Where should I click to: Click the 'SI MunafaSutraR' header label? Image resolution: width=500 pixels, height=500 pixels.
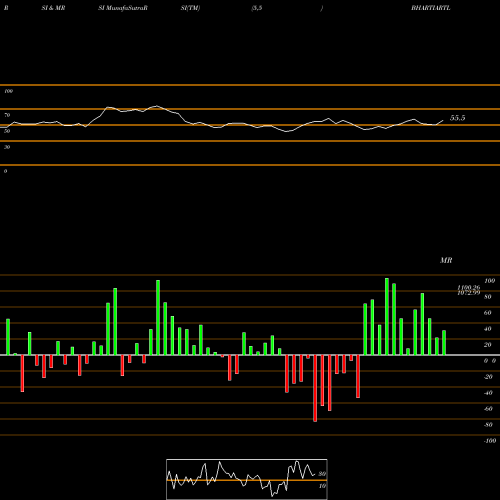tap(123, 8)
